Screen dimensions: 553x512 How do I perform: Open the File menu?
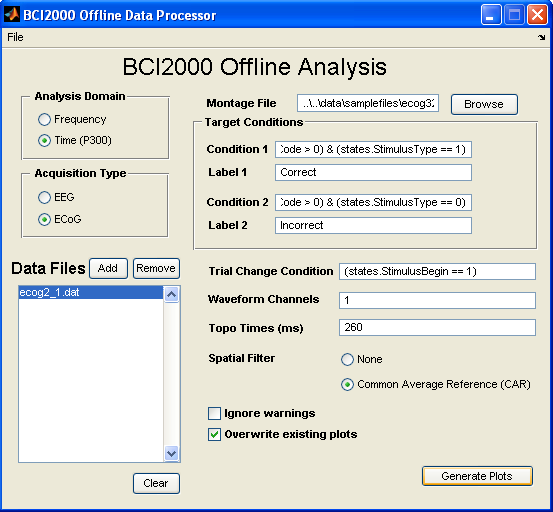[x=15, y=37]
